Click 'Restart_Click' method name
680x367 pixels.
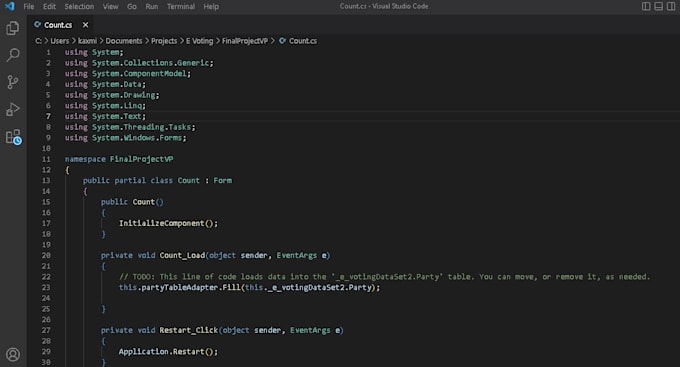[x=189, y=330]
